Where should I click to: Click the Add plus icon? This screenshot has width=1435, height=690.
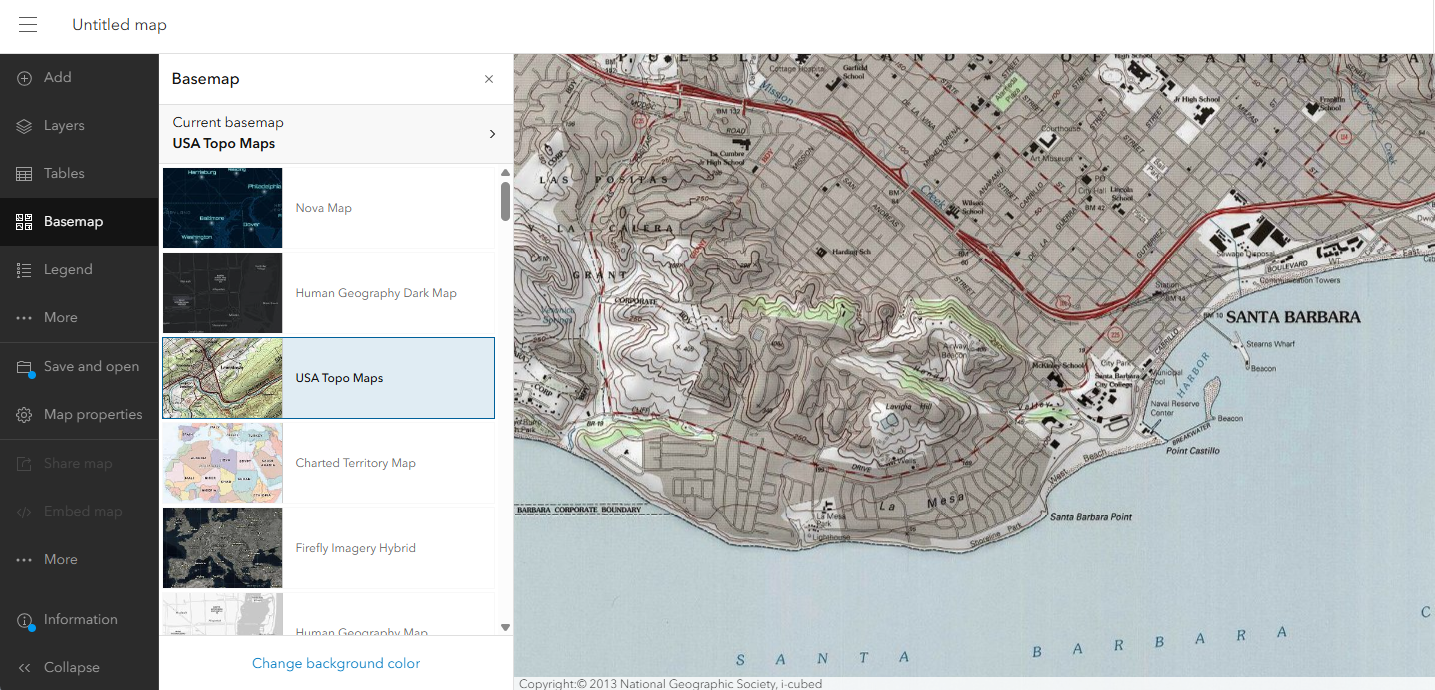coord(25,78)
